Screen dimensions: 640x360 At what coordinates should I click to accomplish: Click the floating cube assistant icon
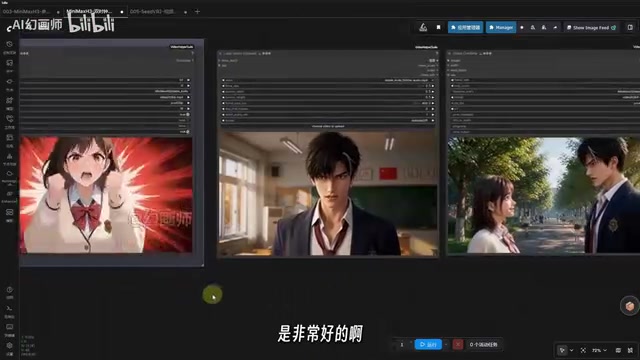point(630,306)
